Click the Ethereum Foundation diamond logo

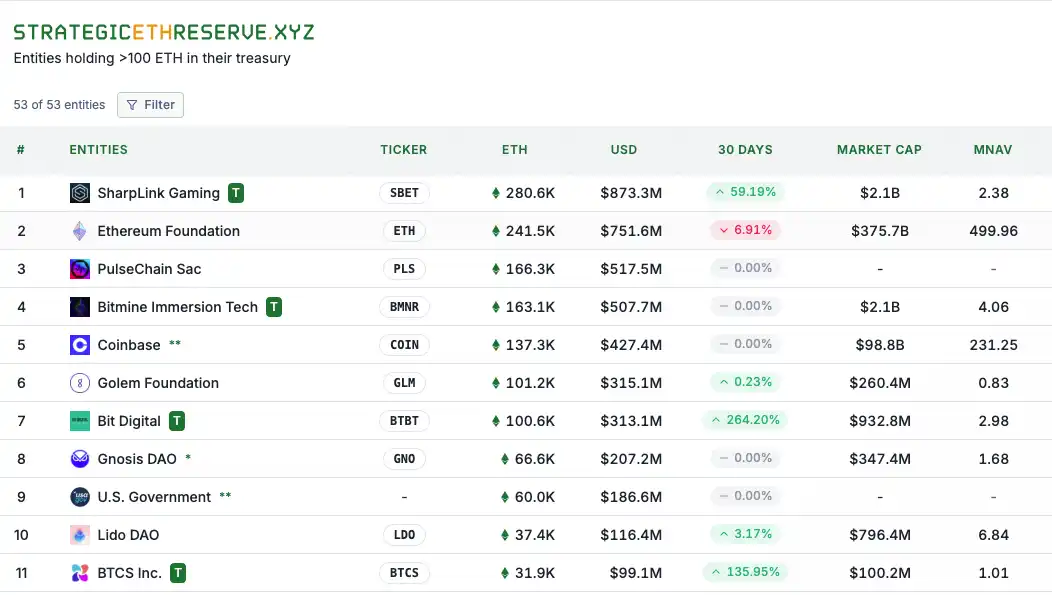pyautogui.click(x=80, y=230)
